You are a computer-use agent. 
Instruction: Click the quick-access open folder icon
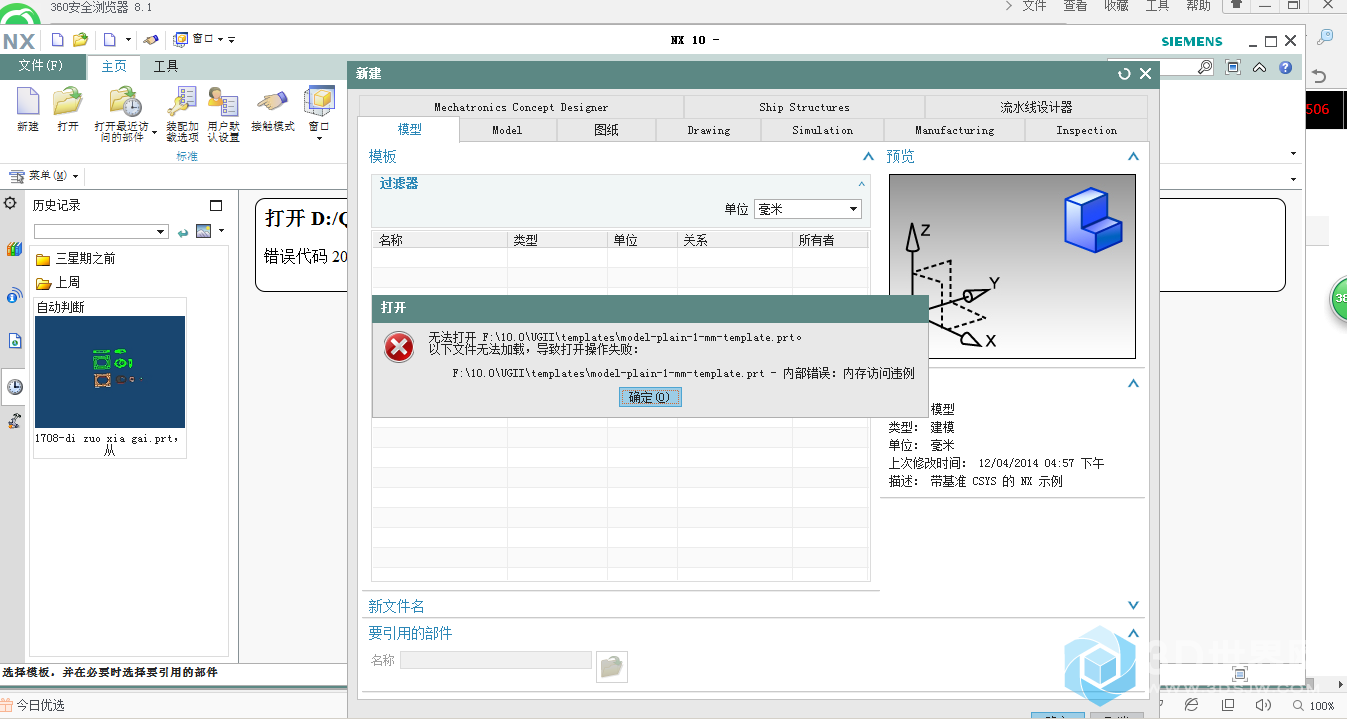(x=81, y=40)
